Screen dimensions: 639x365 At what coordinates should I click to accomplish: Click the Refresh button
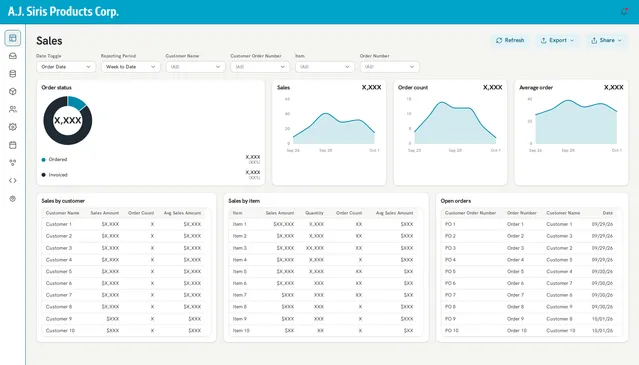click(x=510, y=40)
